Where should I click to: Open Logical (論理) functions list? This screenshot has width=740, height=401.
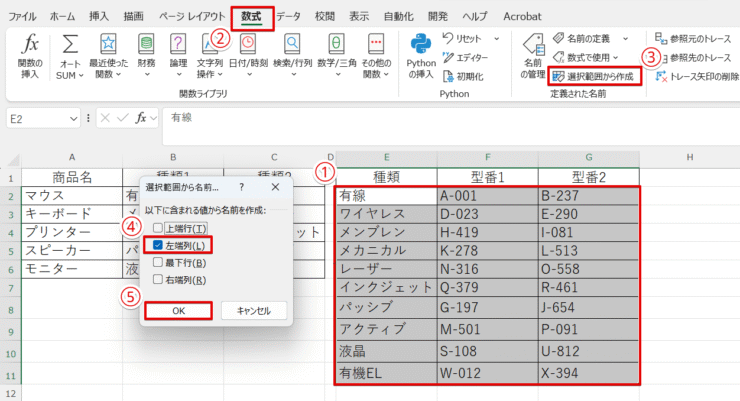click(178, 57)
